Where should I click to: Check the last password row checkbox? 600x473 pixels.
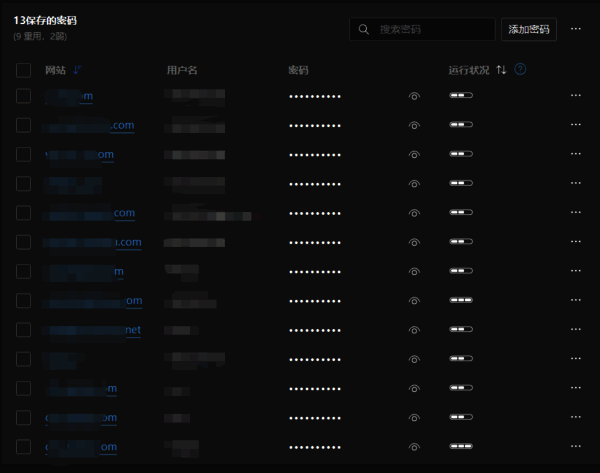click(24, 447)
